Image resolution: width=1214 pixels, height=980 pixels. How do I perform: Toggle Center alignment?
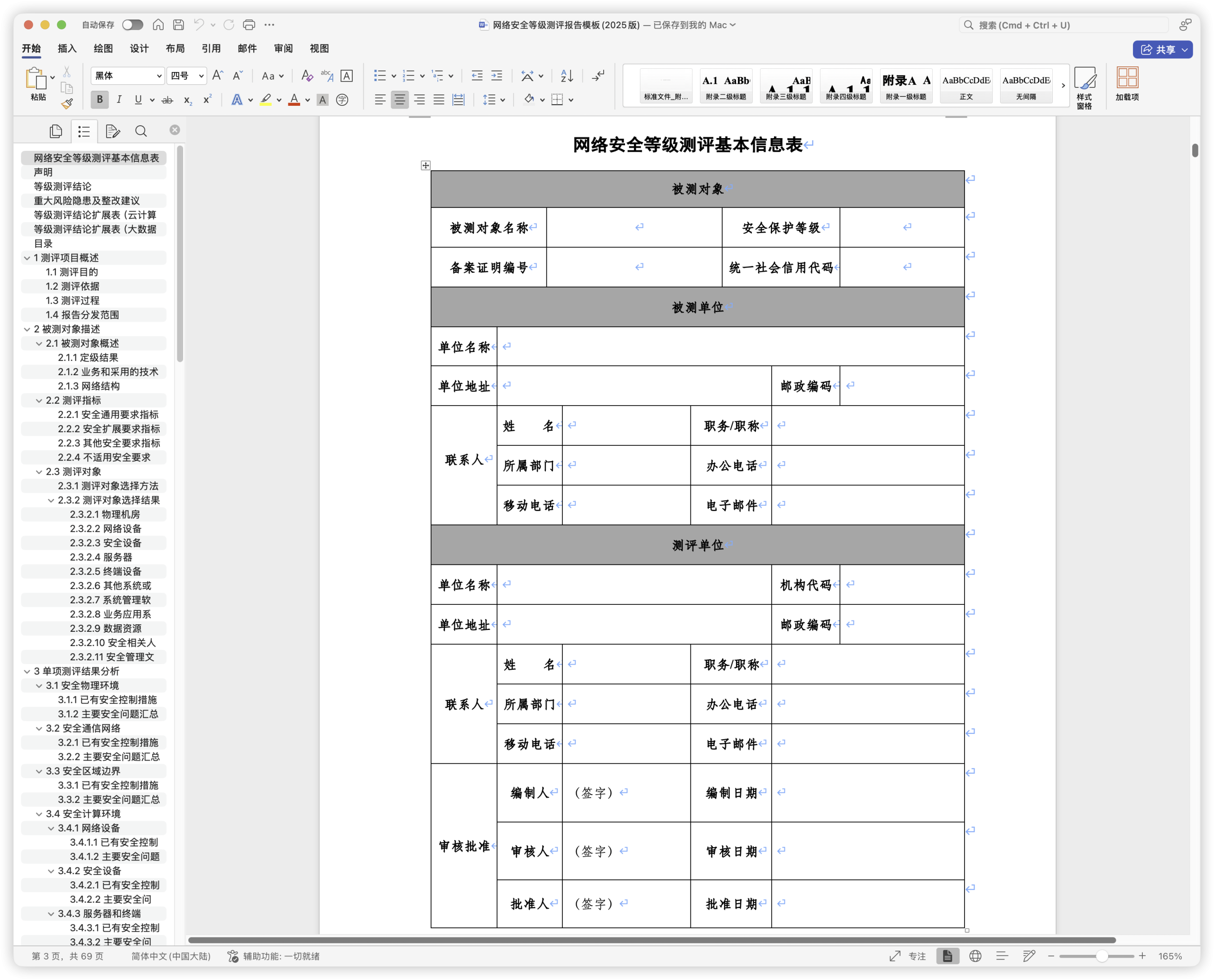coord(400,100)
